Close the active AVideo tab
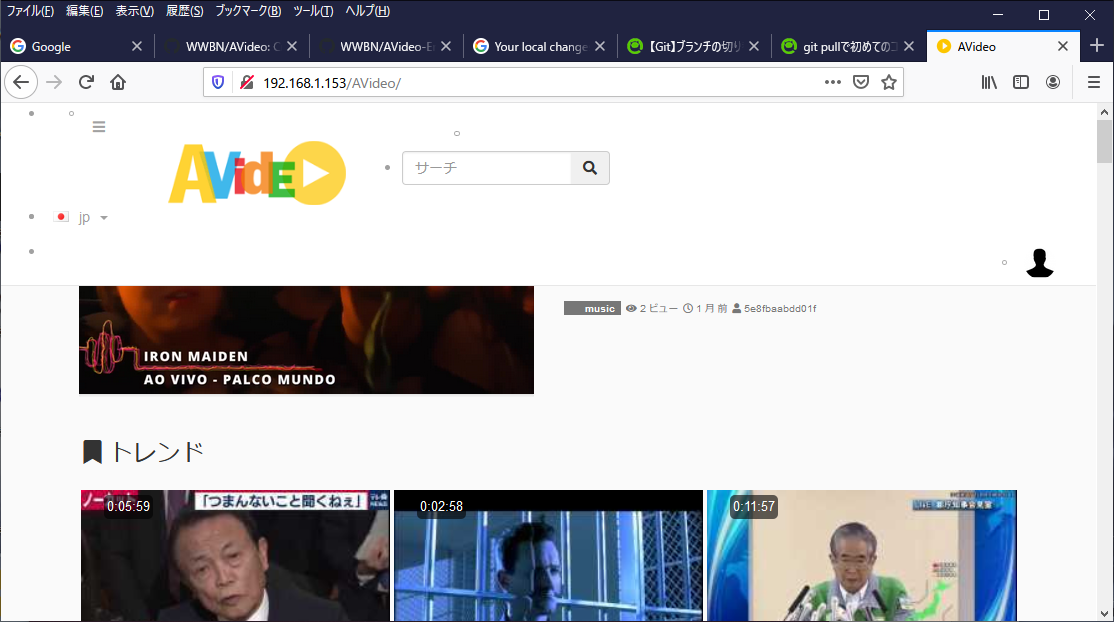The width and height of the screenshot is (1114, 622). coord(1063,46)
